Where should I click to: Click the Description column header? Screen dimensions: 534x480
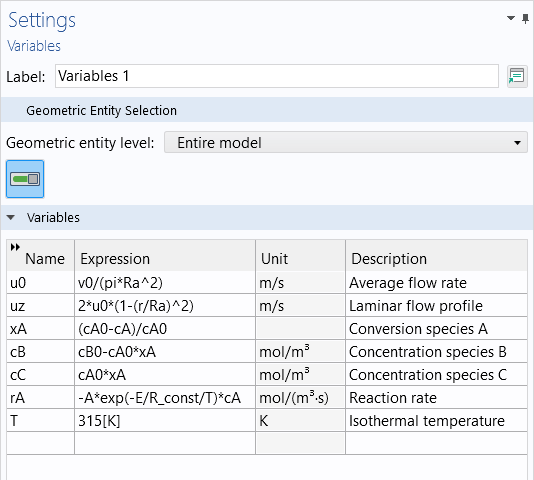436,256
